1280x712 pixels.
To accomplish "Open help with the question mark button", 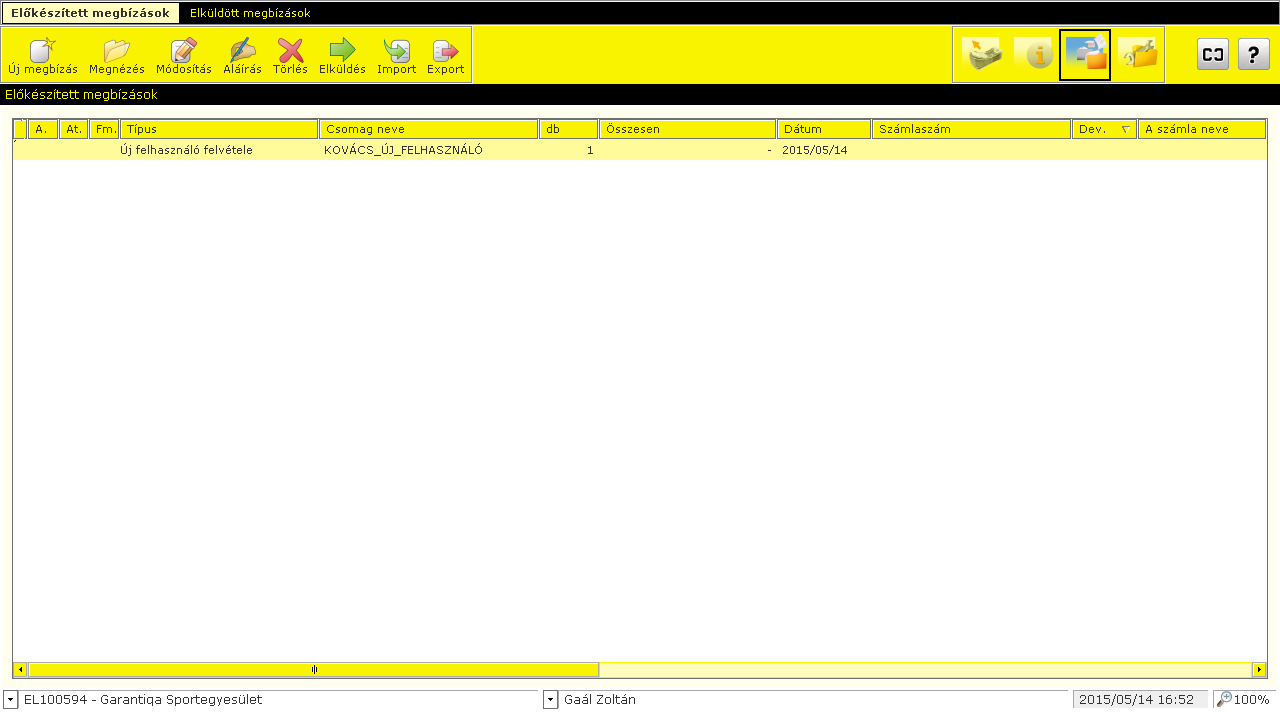I will pos(1254,54).
